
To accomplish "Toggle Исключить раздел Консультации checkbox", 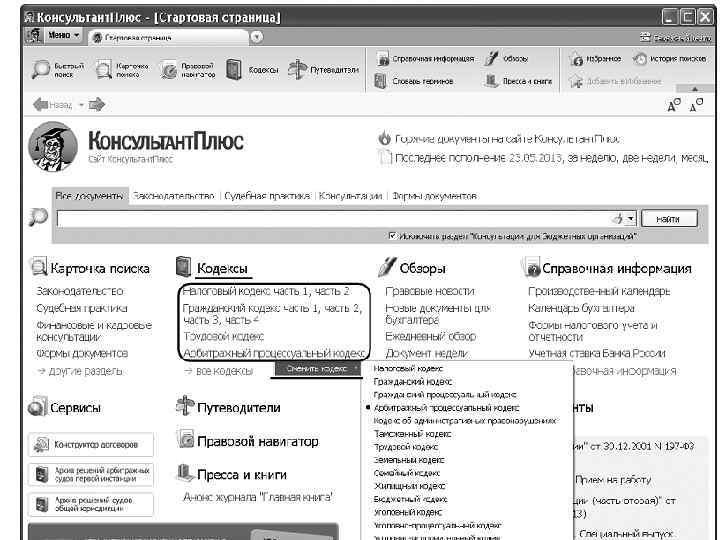I will pyautogui.click(x=392, y=236).
